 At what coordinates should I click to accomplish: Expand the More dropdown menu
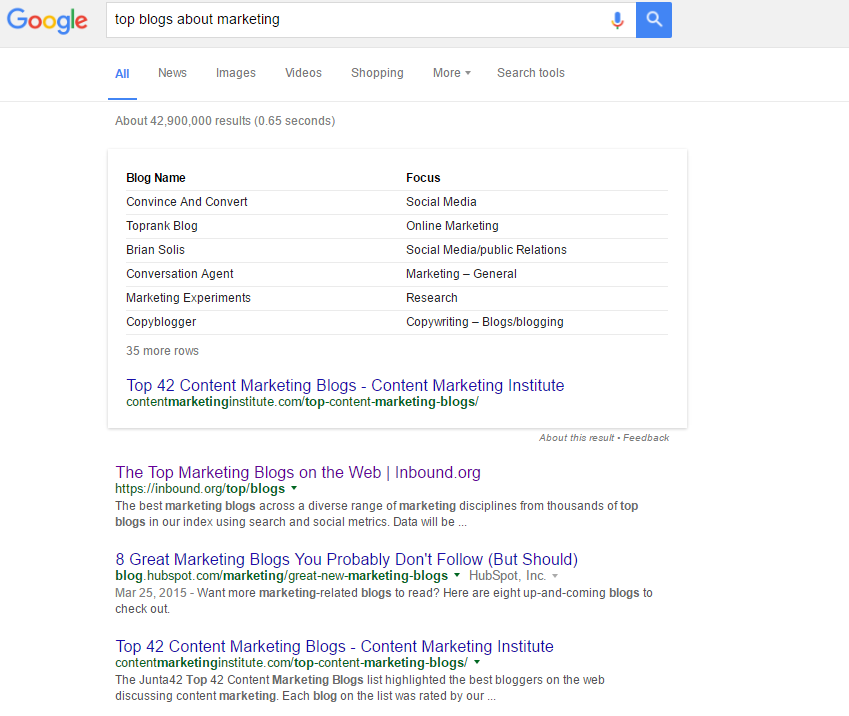[x=452, y=73]
